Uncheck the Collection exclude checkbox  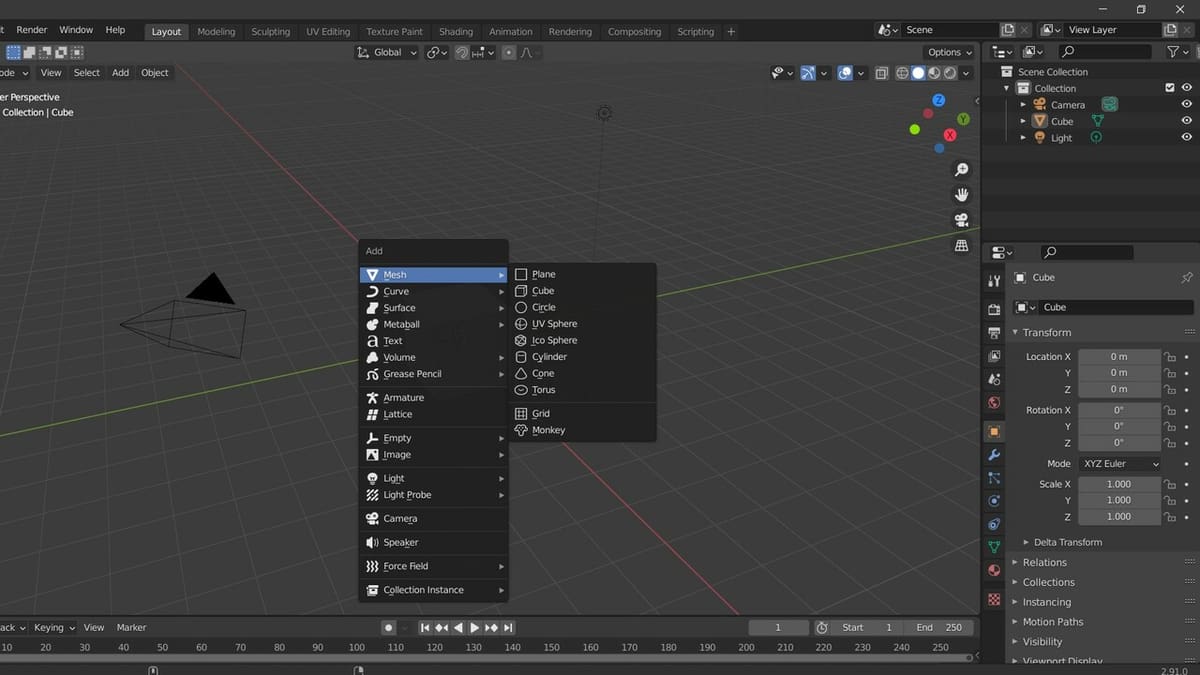tap(1170, 88)
